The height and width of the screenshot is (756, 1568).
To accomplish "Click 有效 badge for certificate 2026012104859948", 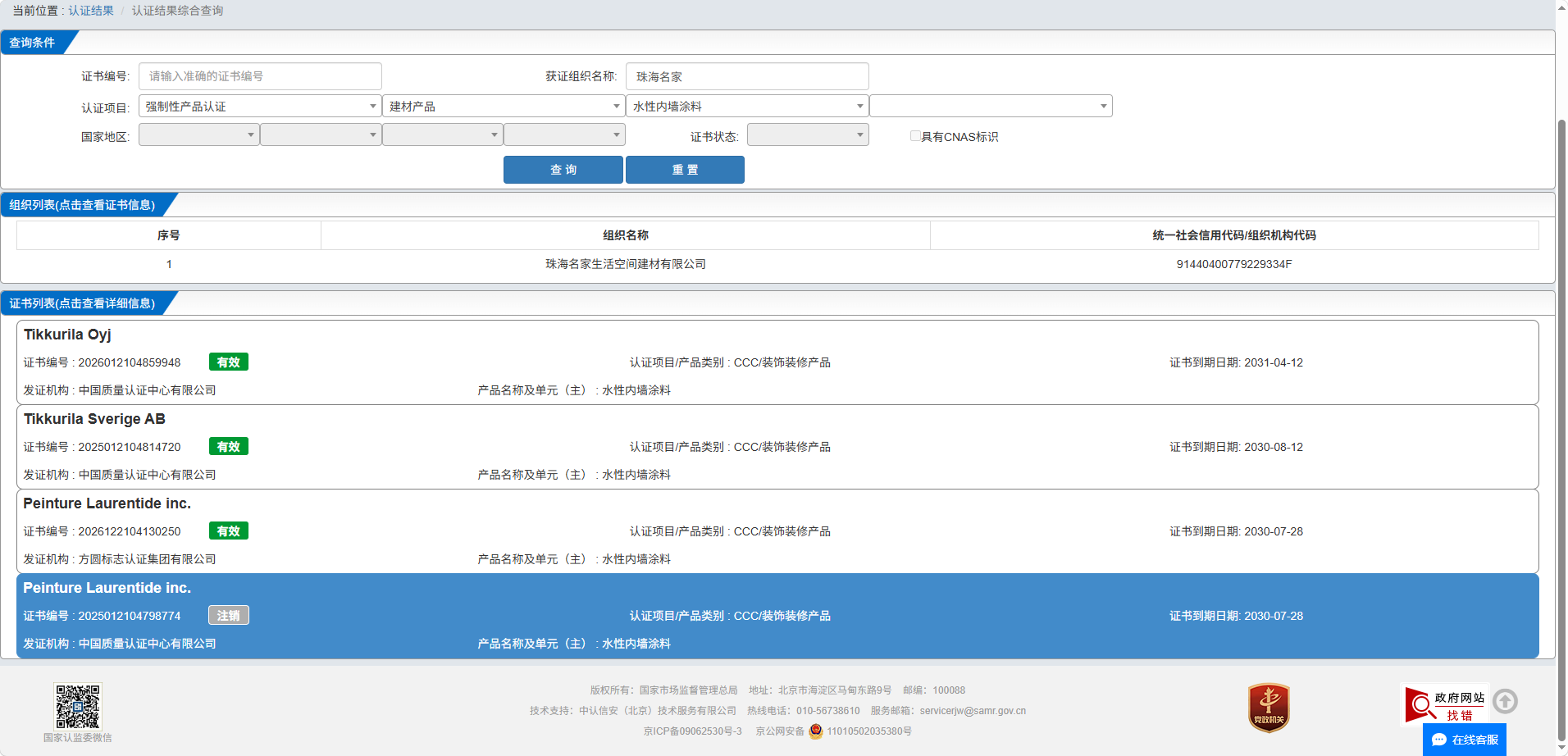I will pyautogui.click(x=229, y=362).
